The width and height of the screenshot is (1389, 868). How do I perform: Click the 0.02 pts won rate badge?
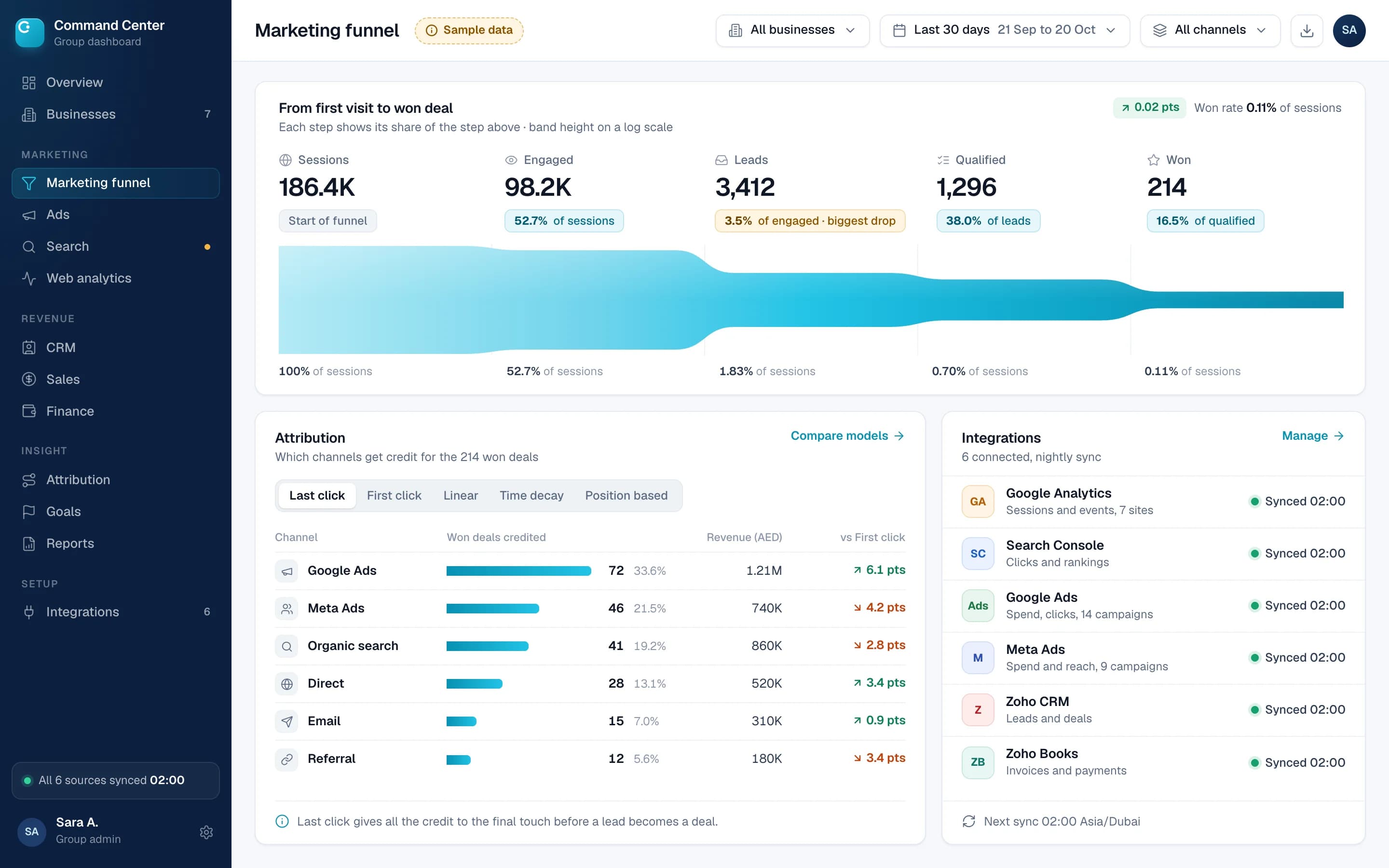[x=1150, y=108]
